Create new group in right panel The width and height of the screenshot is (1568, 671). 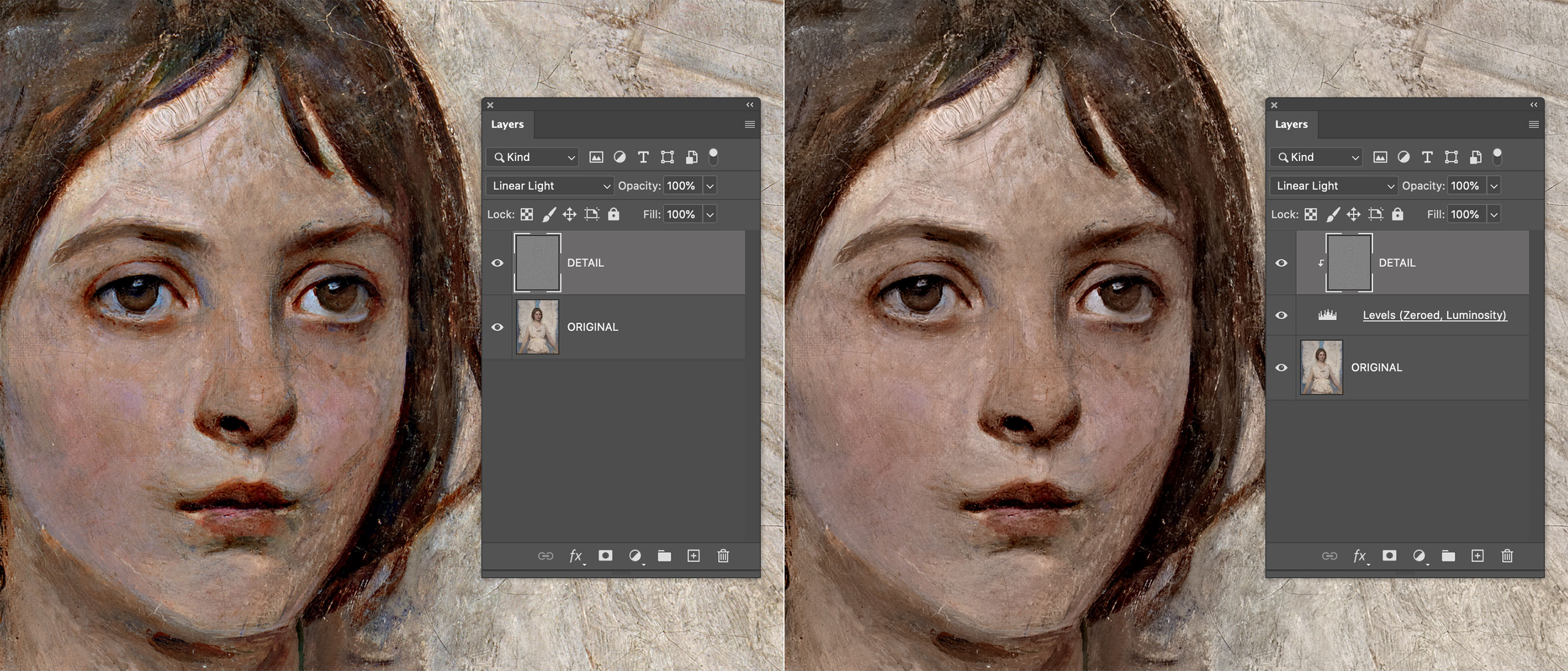point(1448,556)
